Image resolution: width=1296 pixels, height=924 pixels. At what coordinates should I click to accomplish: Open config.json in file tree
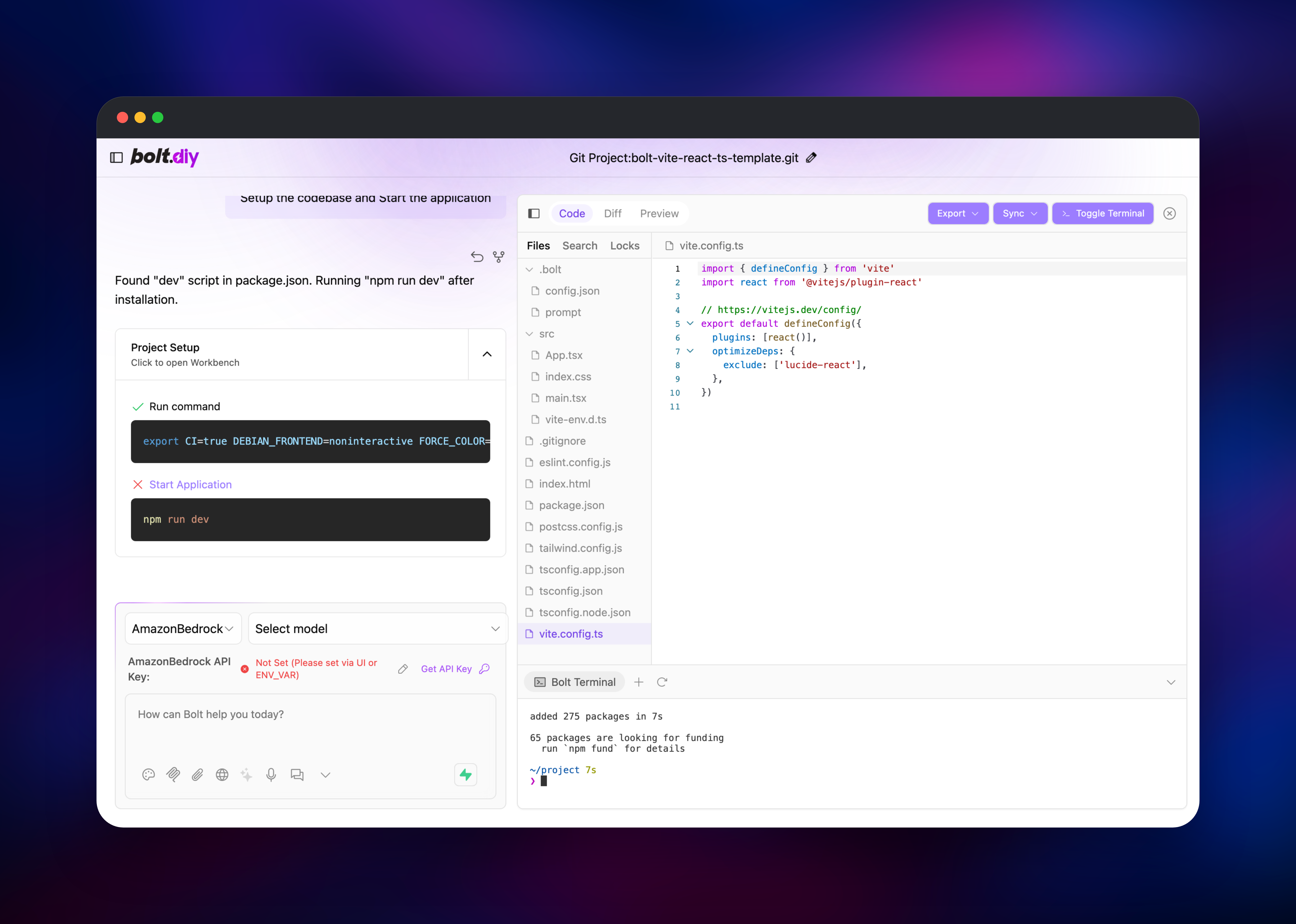click(585, 291)
